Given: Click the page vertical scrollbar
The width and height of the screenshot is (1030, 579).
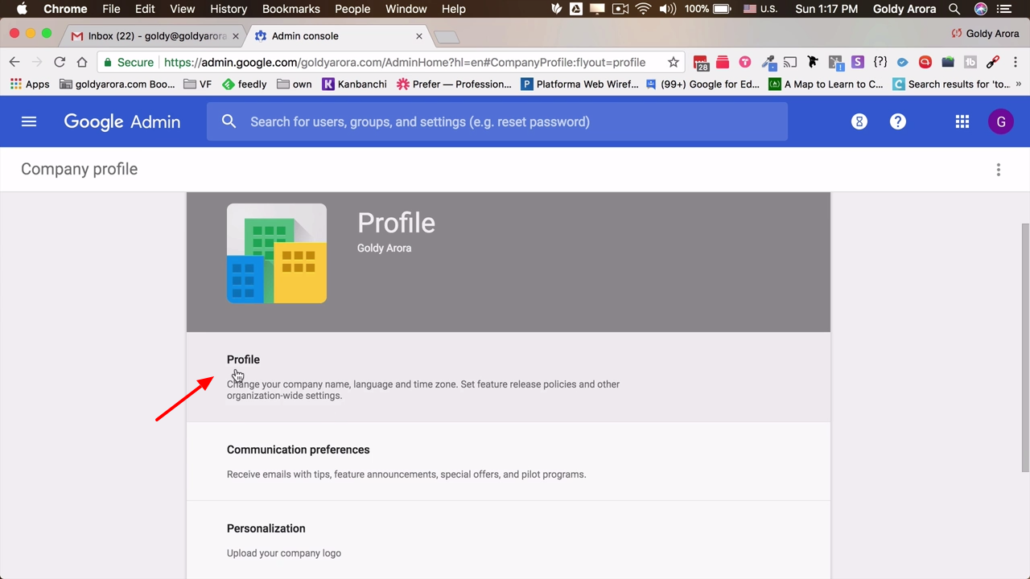Looking at the screenshot, I should [1025, 347].
